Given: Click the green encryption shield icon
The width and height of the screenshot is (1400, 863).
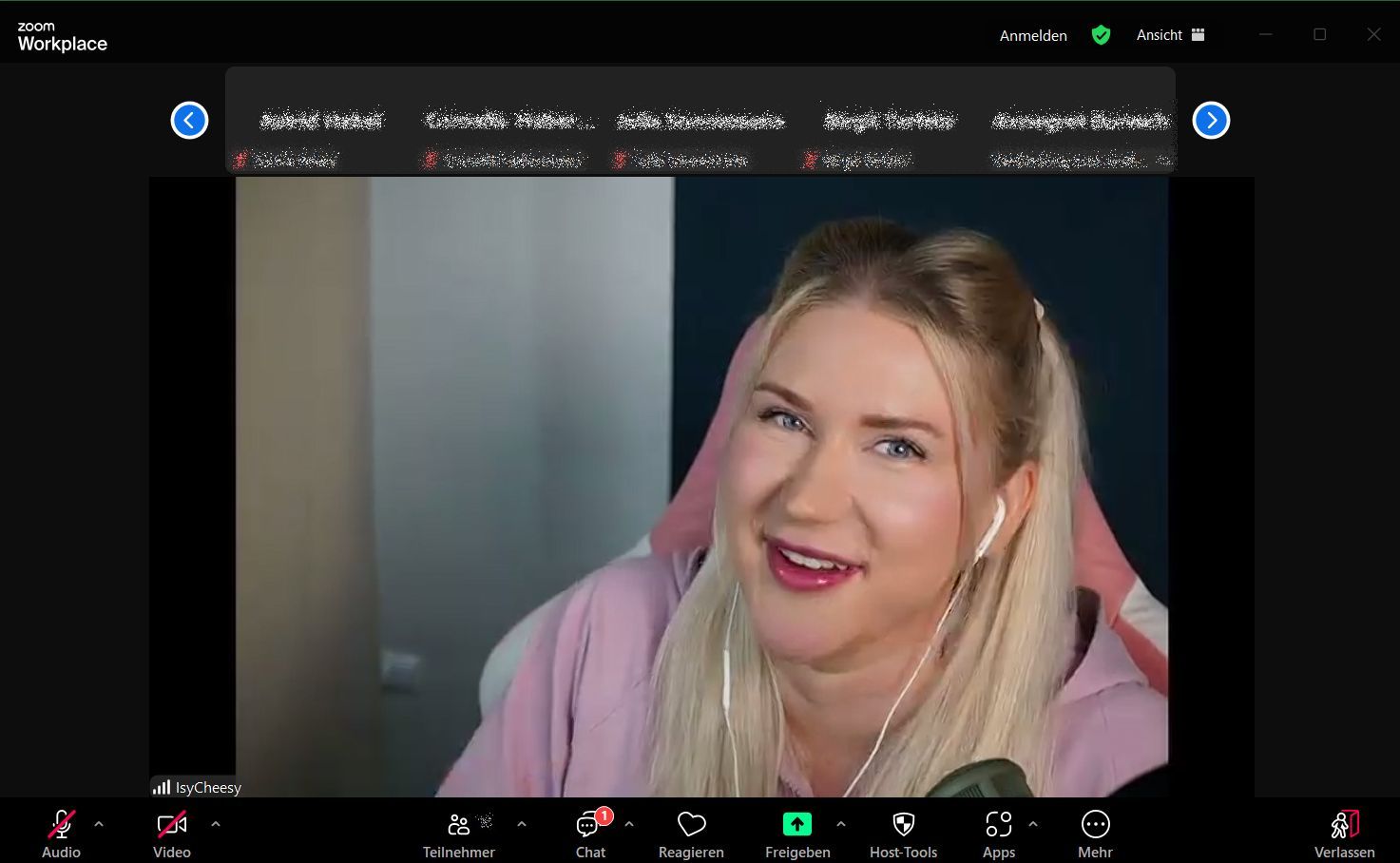Looking at the screenshot, I should pos(1101,35).
